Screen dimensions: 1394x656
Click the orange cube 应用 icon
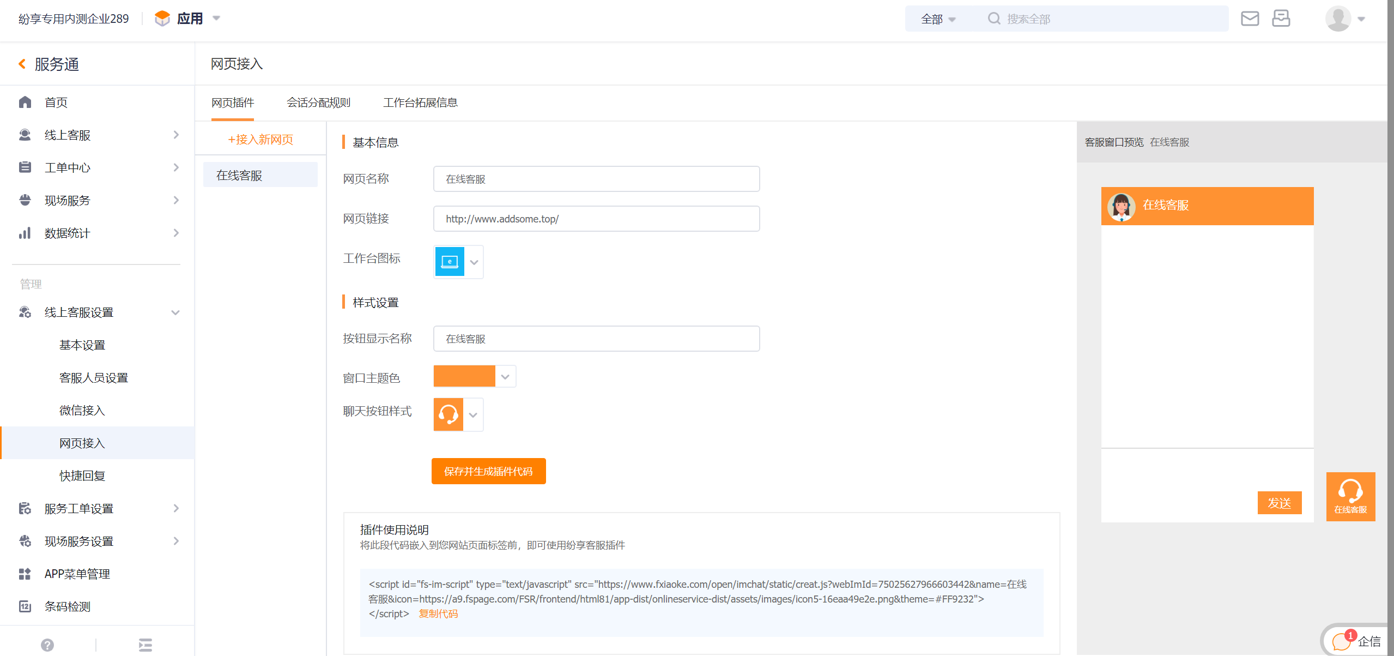[x=162, y=19]
